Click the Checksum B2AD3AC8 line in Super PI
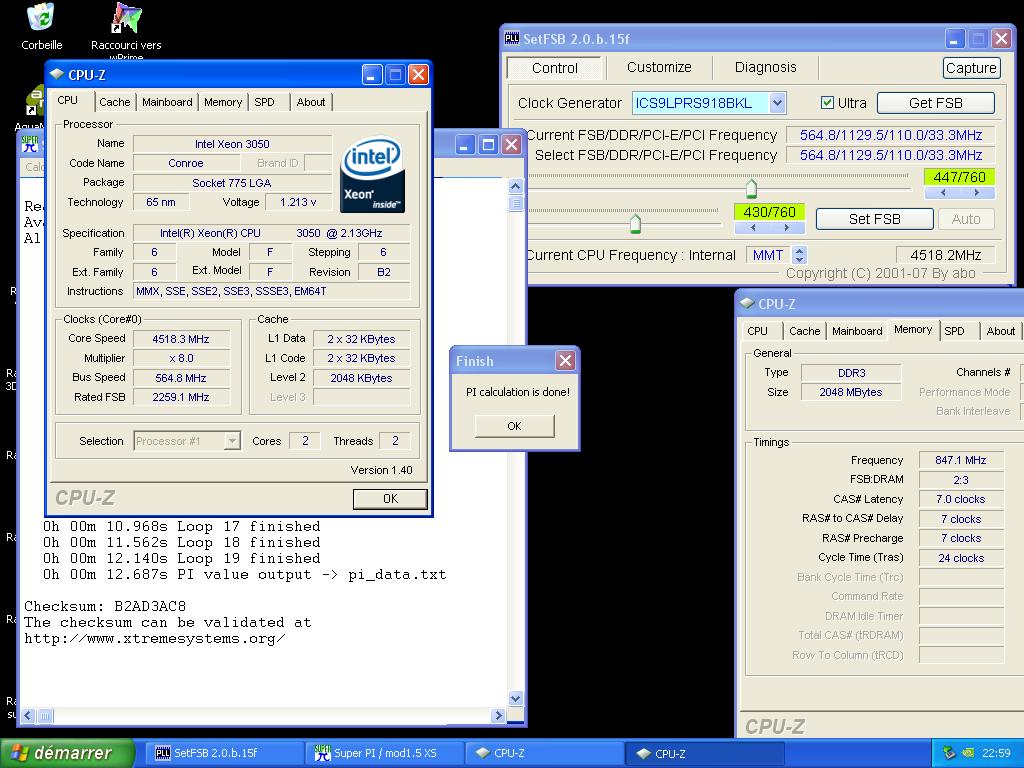Screen dimensions: 1024x768 (x=105, y=606)
